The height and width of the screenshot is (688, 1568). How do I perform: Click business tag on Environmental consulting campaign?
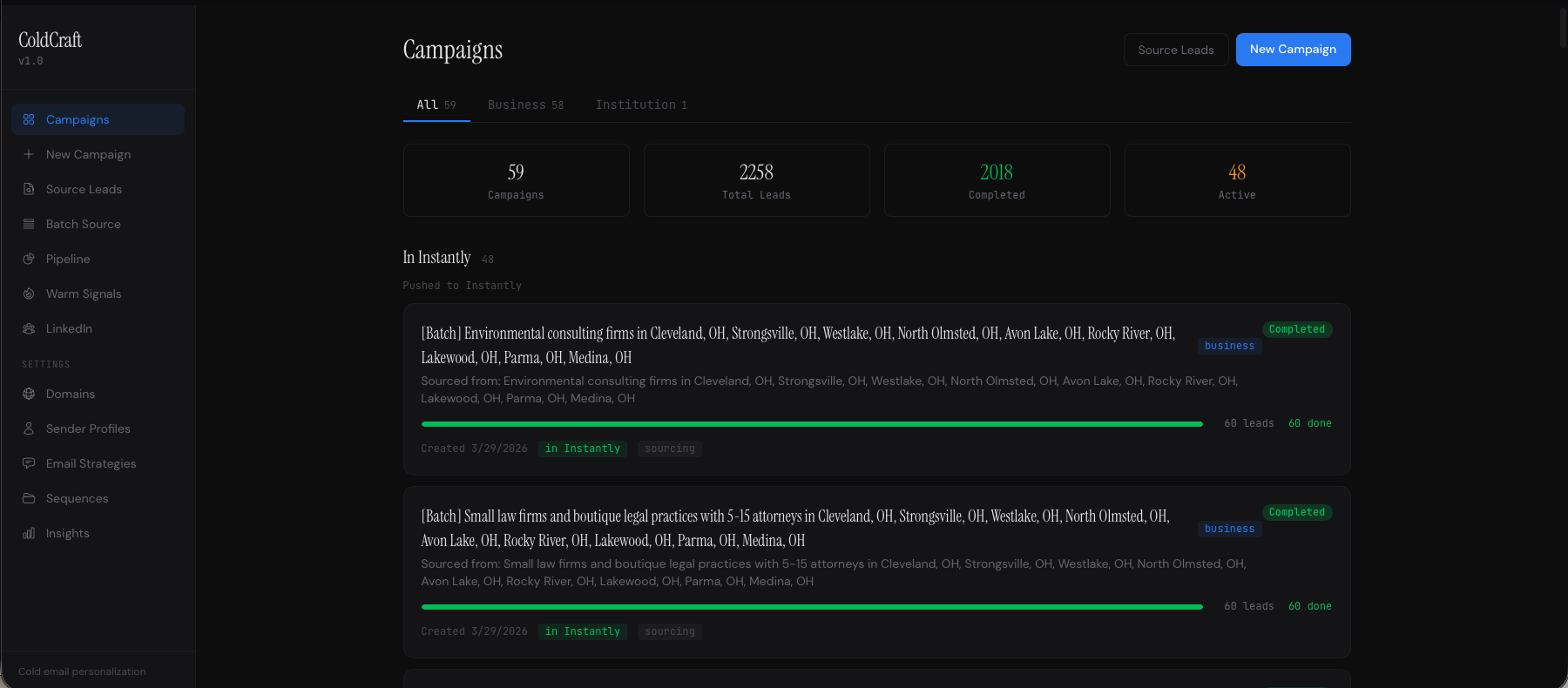1229,346
